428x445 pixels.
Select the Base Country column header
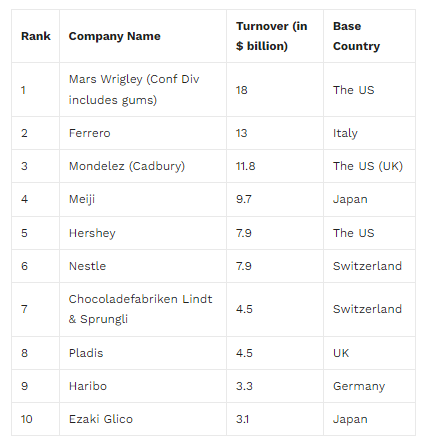pos(356,36)
